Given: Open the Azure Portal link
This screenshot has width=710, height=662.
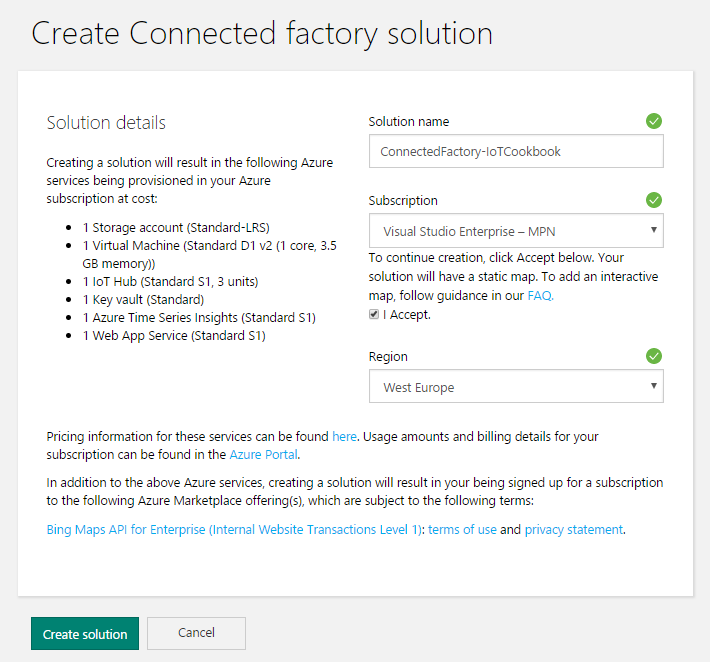Looking at the screenshot, I should tap(264, 455).
